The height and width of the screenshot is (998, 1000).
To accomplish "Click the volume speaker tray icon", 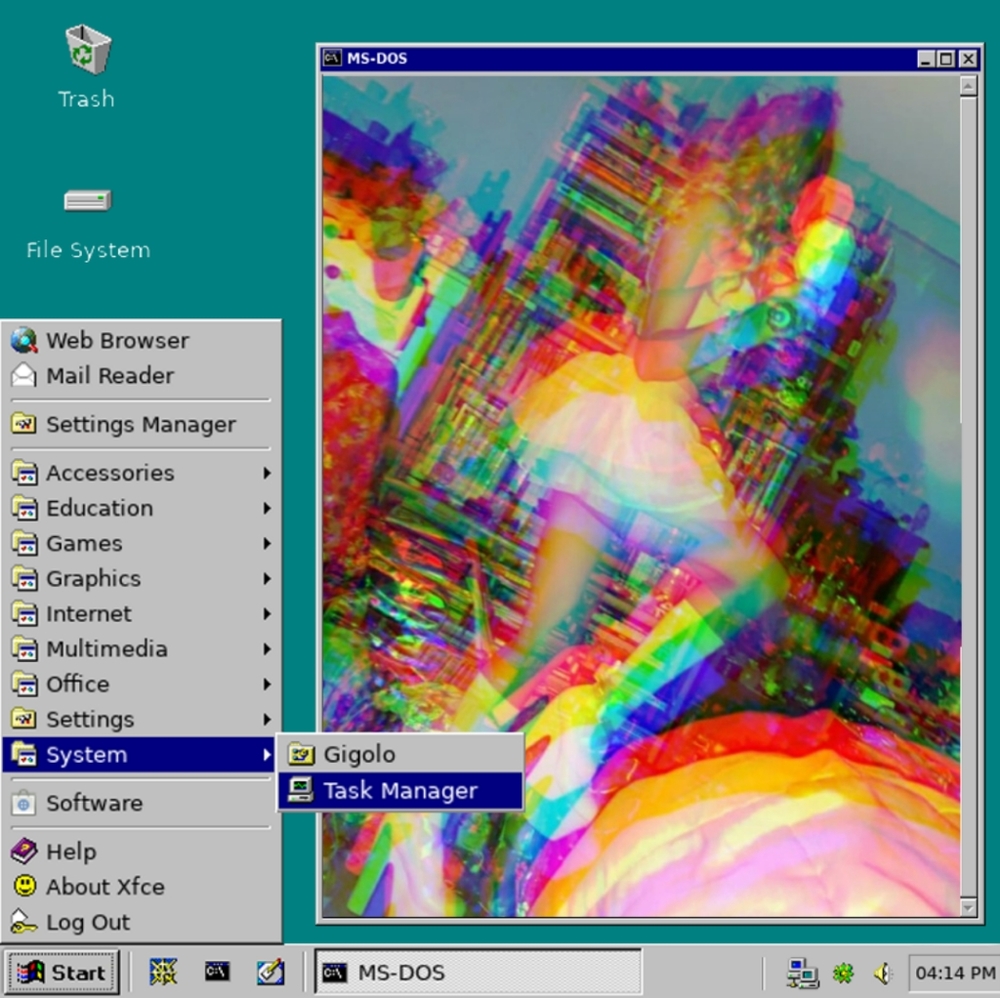I will (x=883, y=973).
